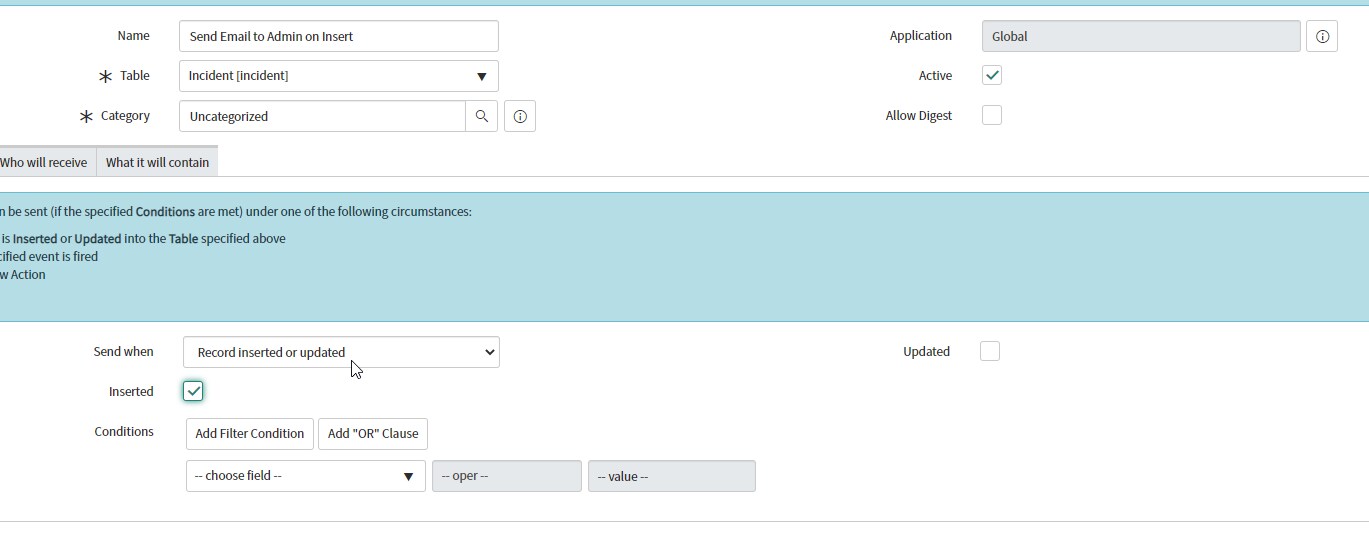Click the Application label

pyautogui.click(x=921, y=36)
